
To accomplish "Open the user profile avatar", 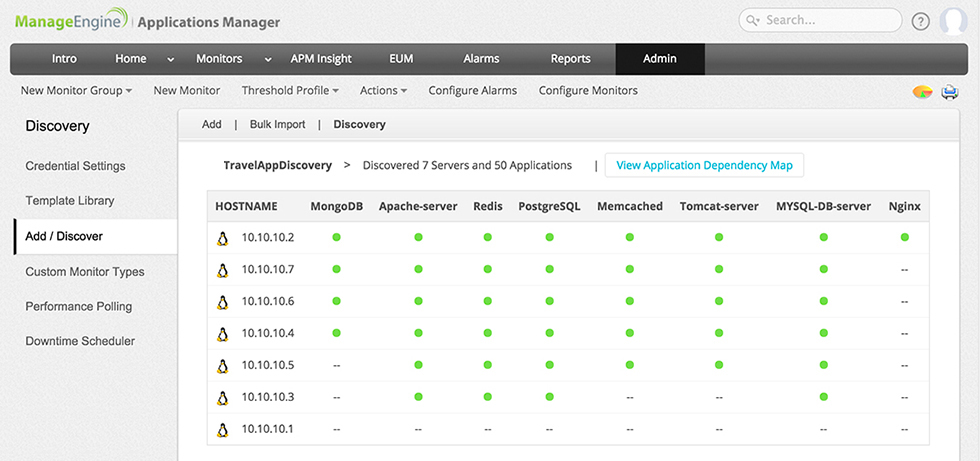I will 953,21.
